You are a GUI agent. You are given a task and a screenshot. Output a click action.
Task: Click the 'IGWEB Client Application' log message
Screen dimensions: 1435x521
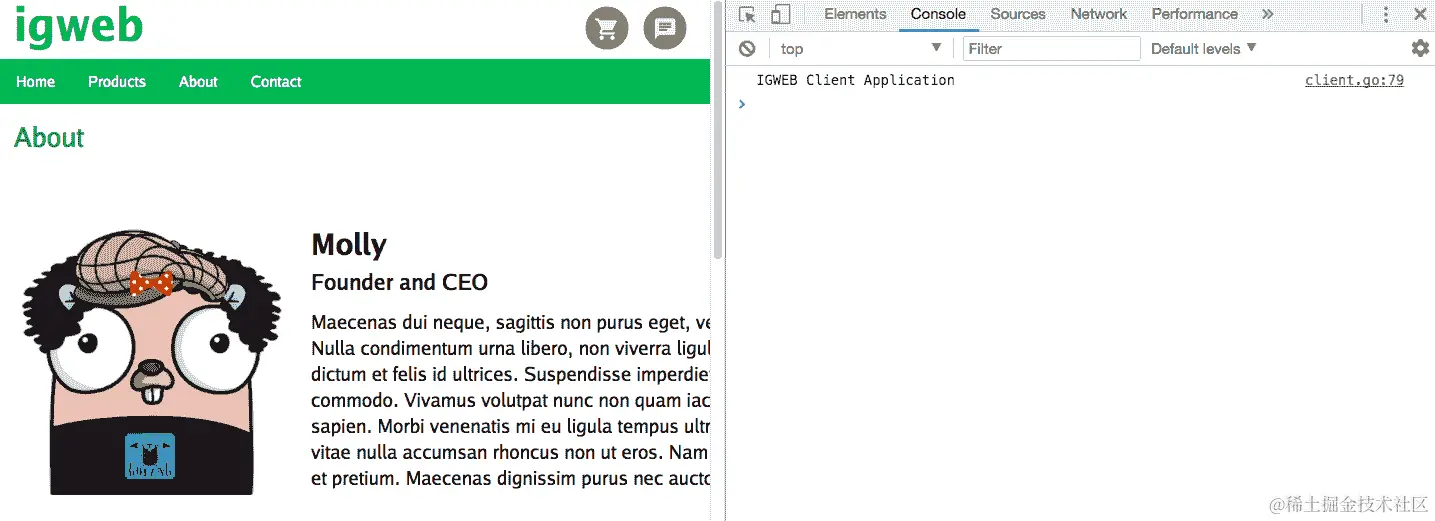(855, 80)
